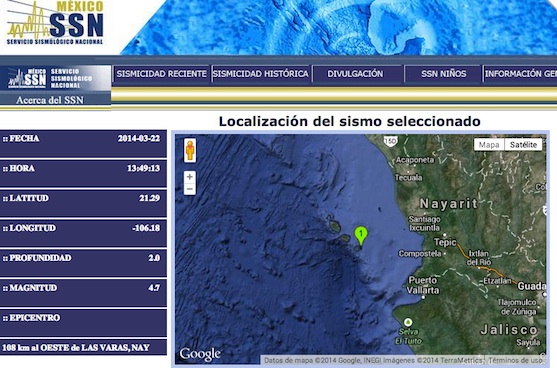Click the Fecha value 2014-03-22
Image resolution: width=557 pixels, height=368 pixels.
pyautogui.click(x=139, y=139)
